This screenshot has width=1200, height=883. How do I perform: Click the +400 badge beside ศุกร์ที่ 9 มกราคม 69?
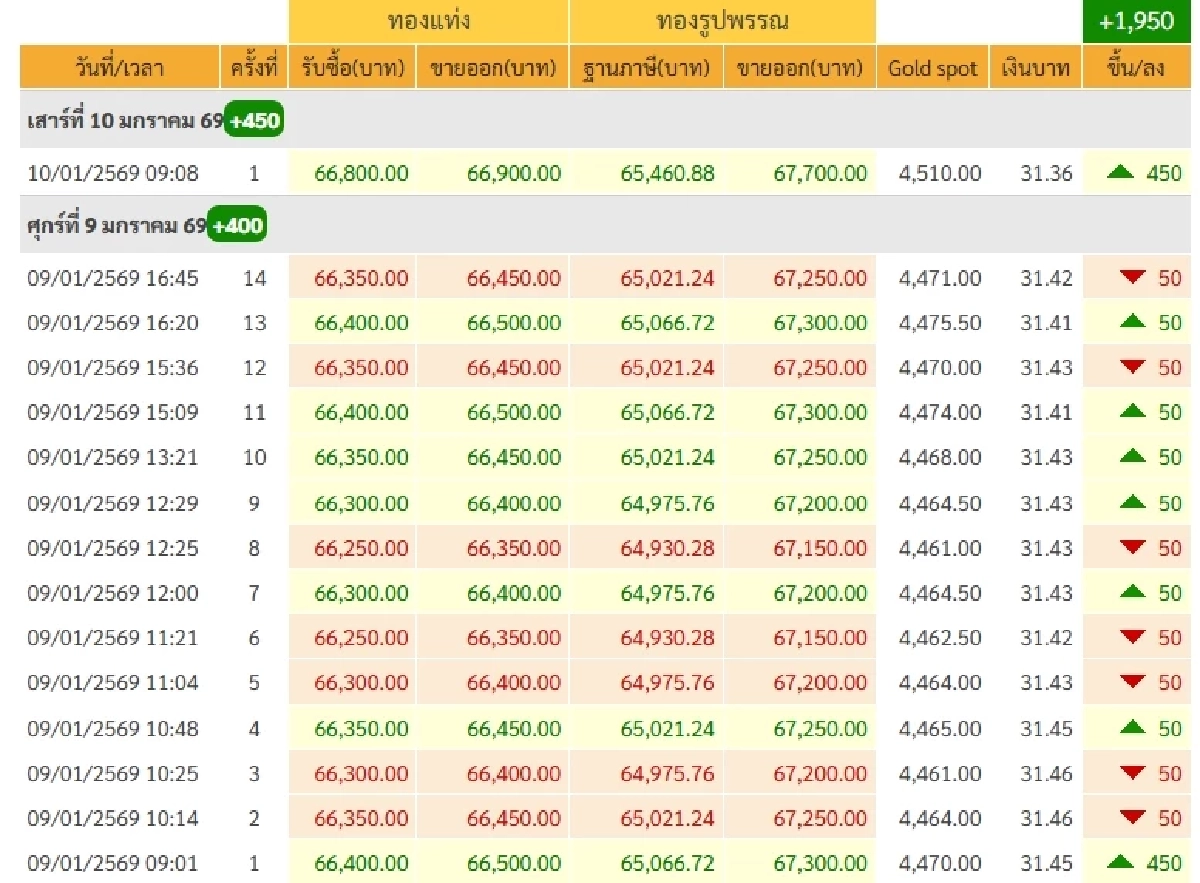pyautogui.click(x=237, y=226)
